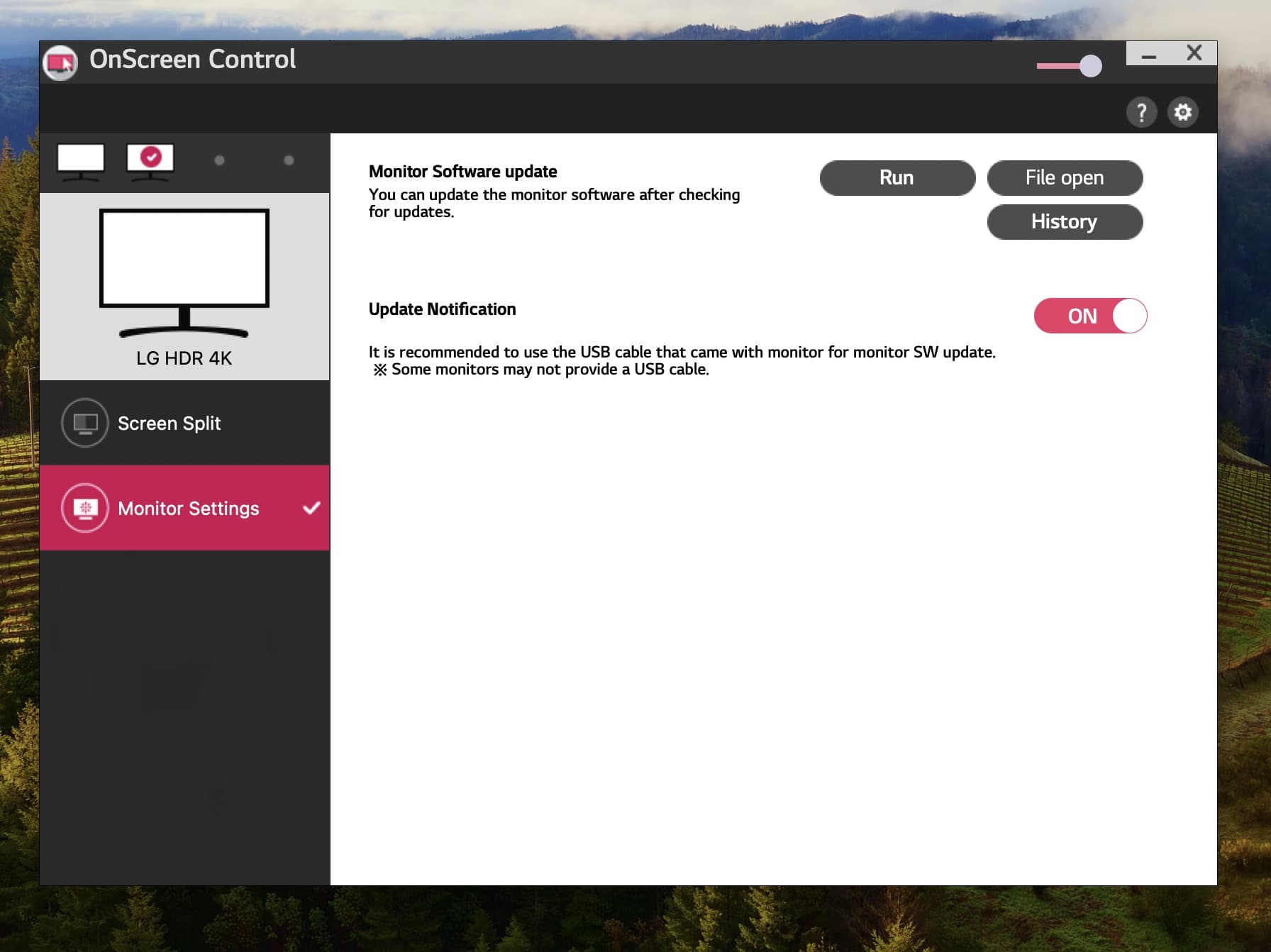Click the checked second monitor icon
Viewport: 1271px width, 952px height.
click(x=150, y=162)
